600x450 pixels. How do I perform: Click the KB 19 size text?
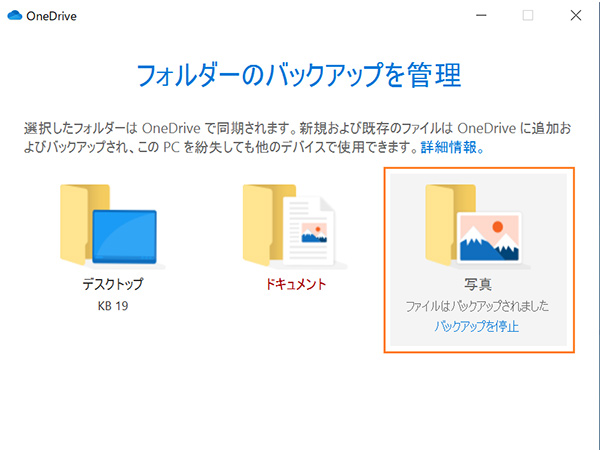click(113, 306)
